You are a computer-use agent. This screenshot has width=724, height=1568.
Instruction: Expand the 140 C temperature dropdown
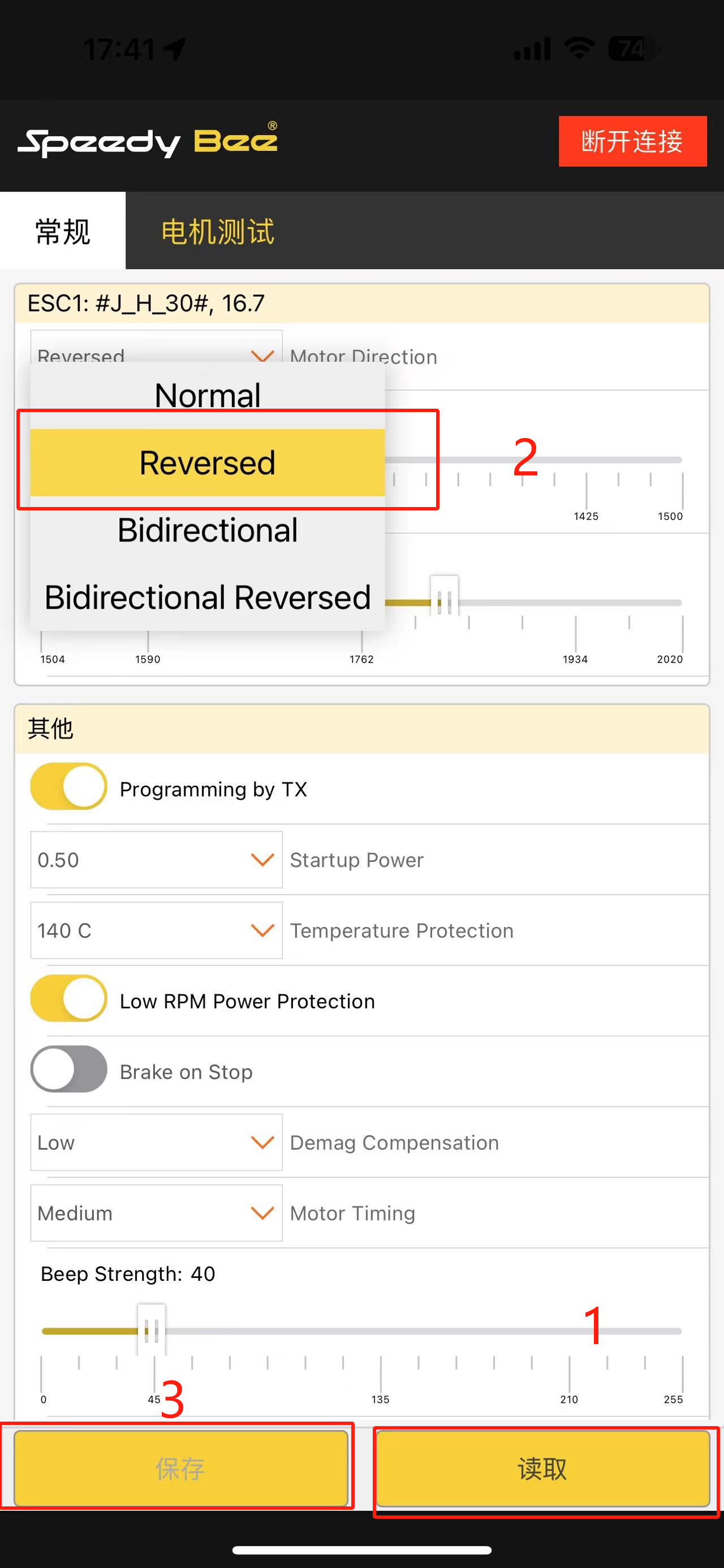point(157,930)
